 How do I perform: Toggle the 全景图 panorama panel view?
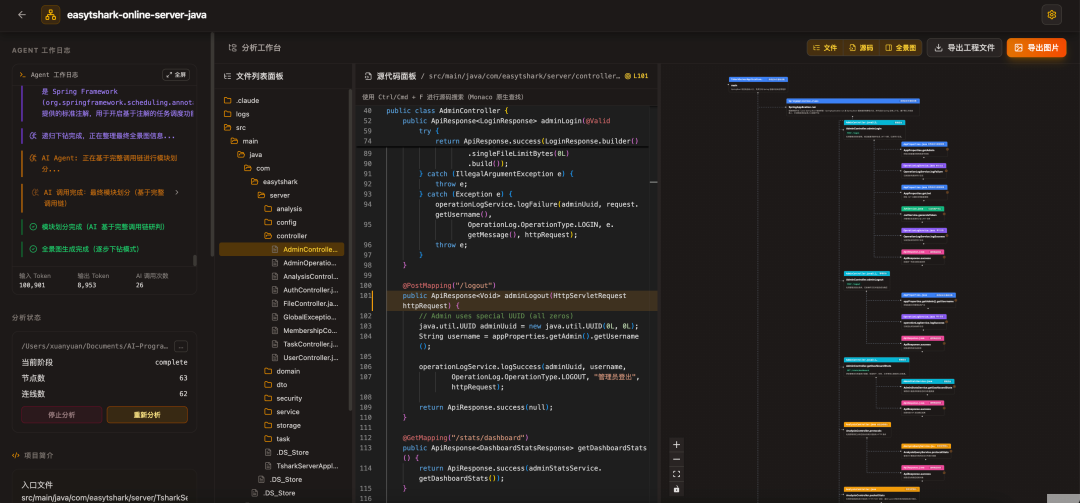tap(899, 47)
